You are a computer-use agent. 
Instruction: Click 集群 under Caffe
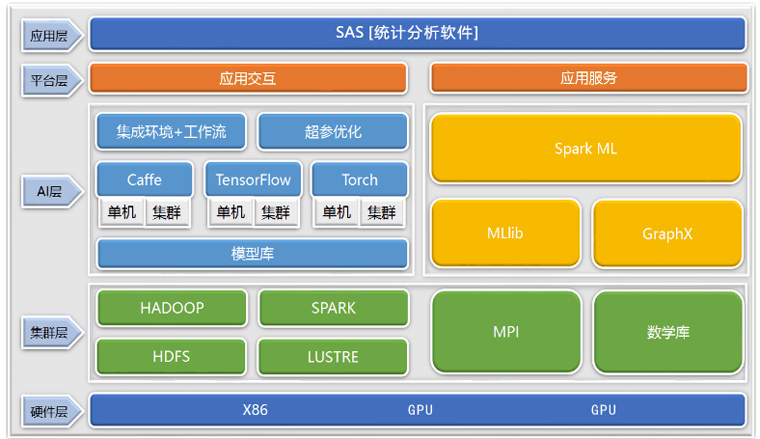tap(167, 212)
